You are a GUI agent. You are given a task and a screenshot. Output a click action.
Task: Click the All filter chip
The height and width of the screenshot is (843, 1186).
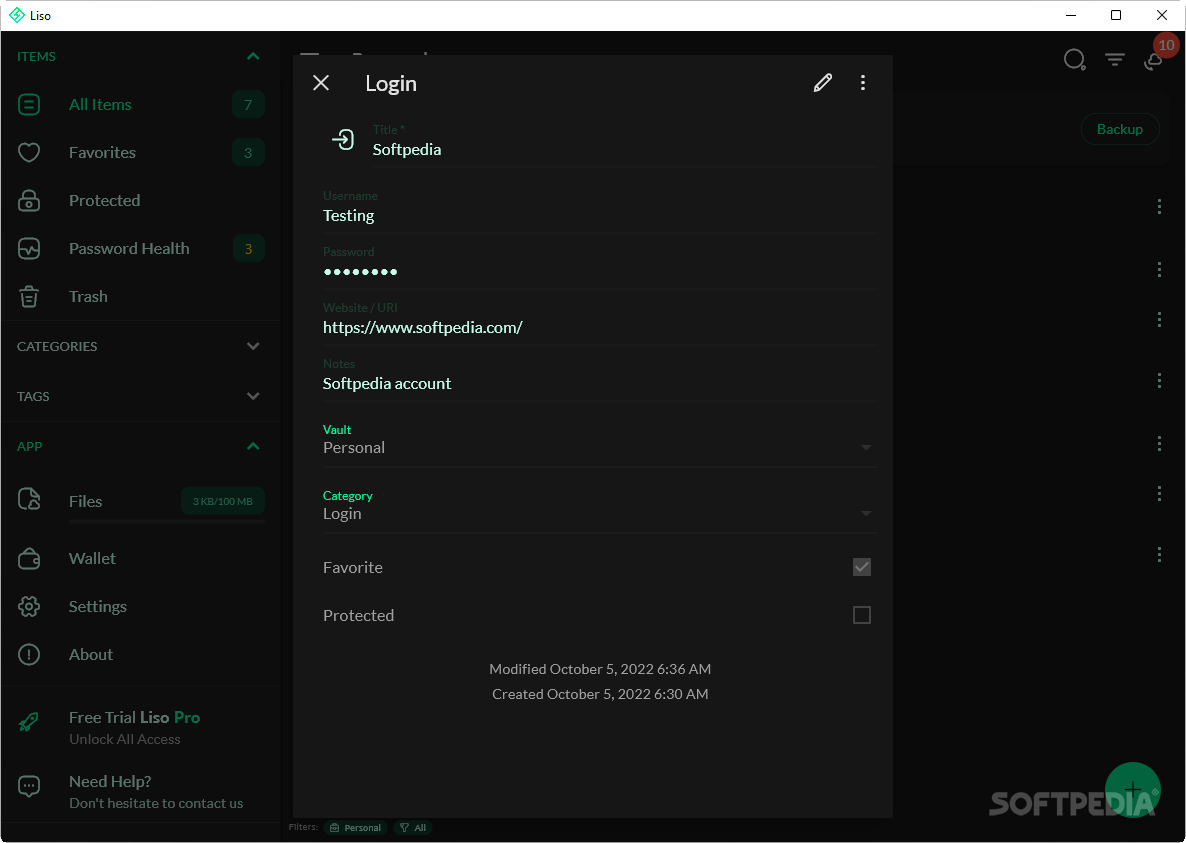pos(413,828)
